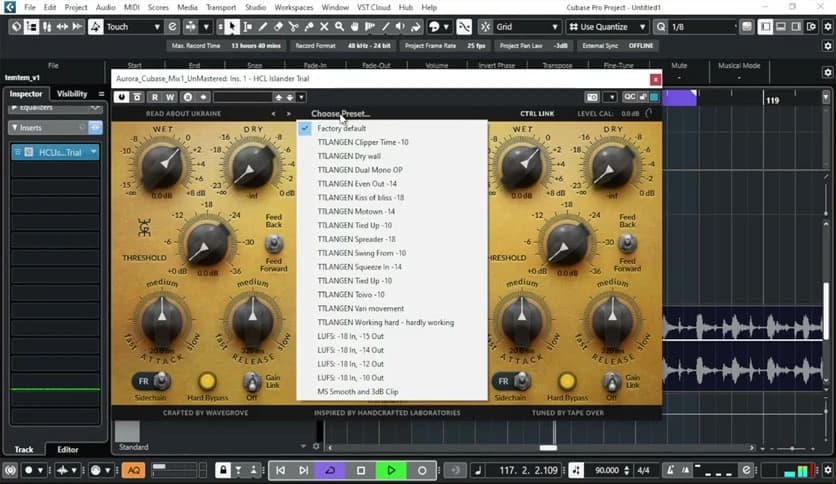Viewport: 836px width, 484px height.
Task: Open the Transport menu
Action: click(221, 7)
